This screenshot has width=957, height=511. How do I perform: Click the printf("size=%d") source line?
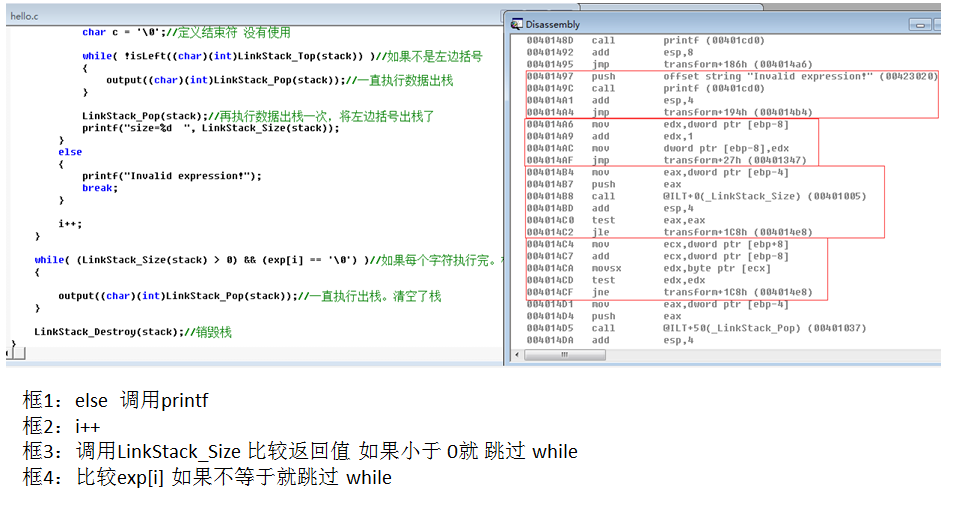click(x=211, y=128)
